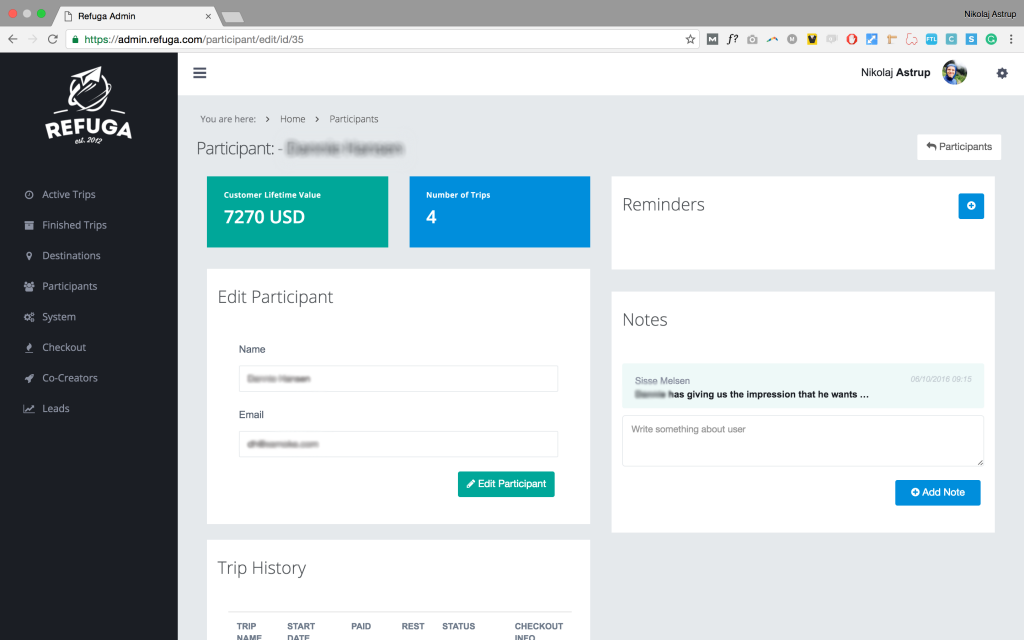Viewport: 1024px width, 640px height.
Task: Click the System cogs icon
Action: [x=29, y=317]
